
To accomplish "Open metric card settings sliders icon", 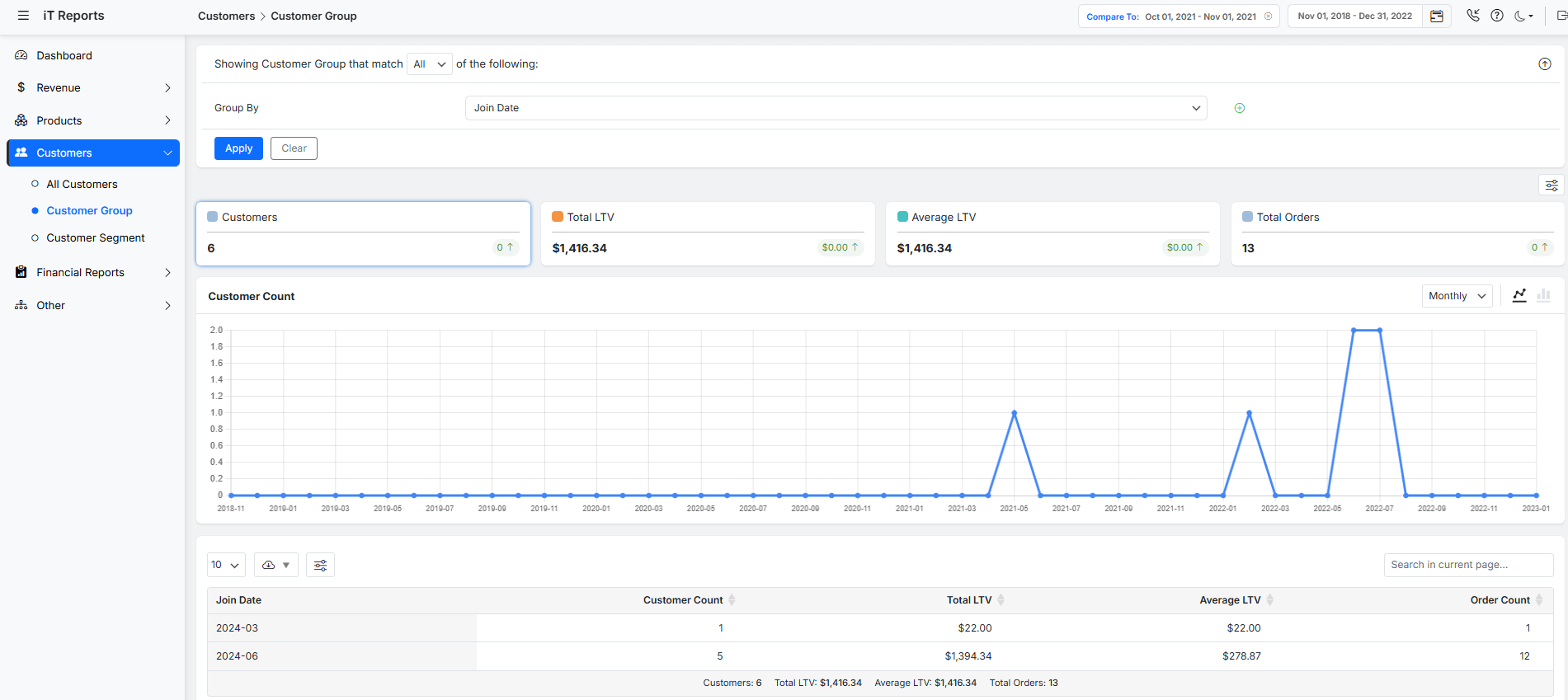I will click(x=1551, y=186).
